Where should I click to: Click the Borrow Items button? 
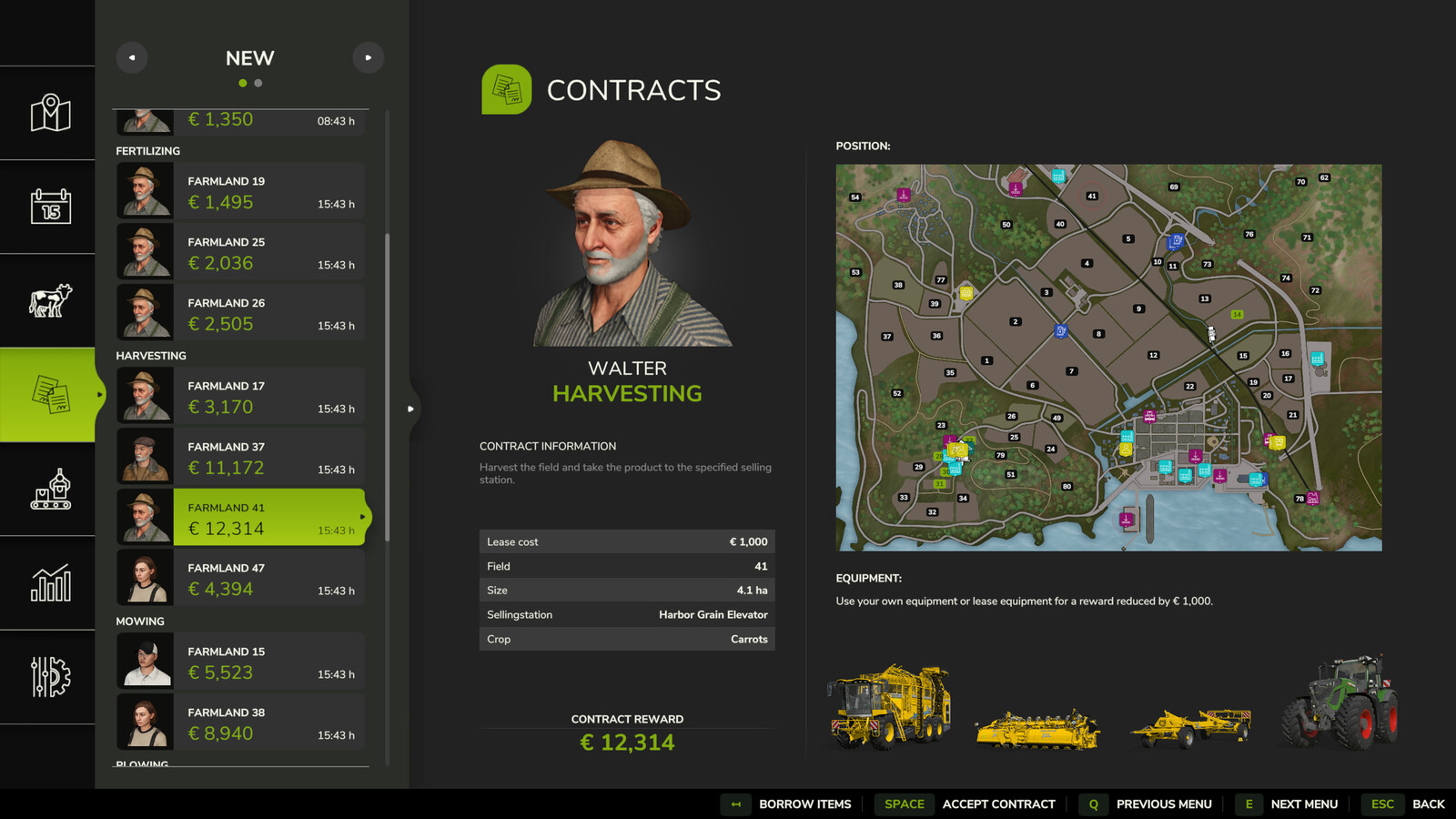[x=789, y=804]
